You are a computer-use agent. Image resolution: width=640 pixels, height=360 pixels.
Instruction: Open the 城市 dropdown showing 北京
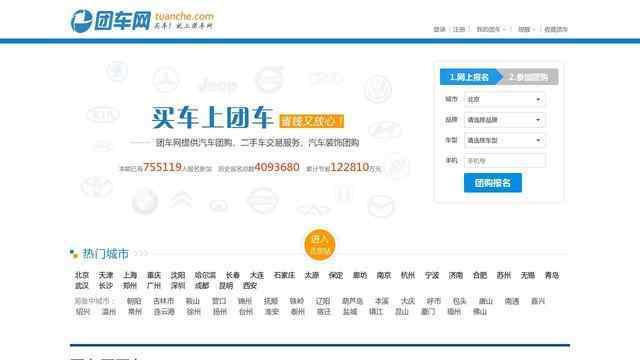coord(504,99)
